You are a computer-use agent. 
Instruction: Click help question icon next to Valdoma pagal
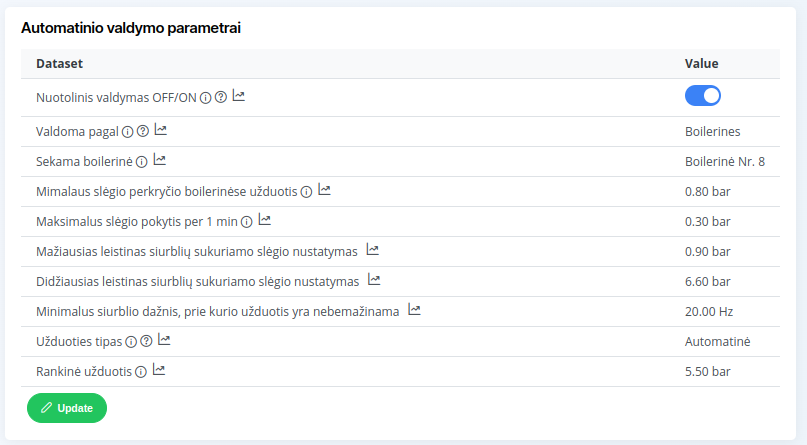[x=143, y=131]
